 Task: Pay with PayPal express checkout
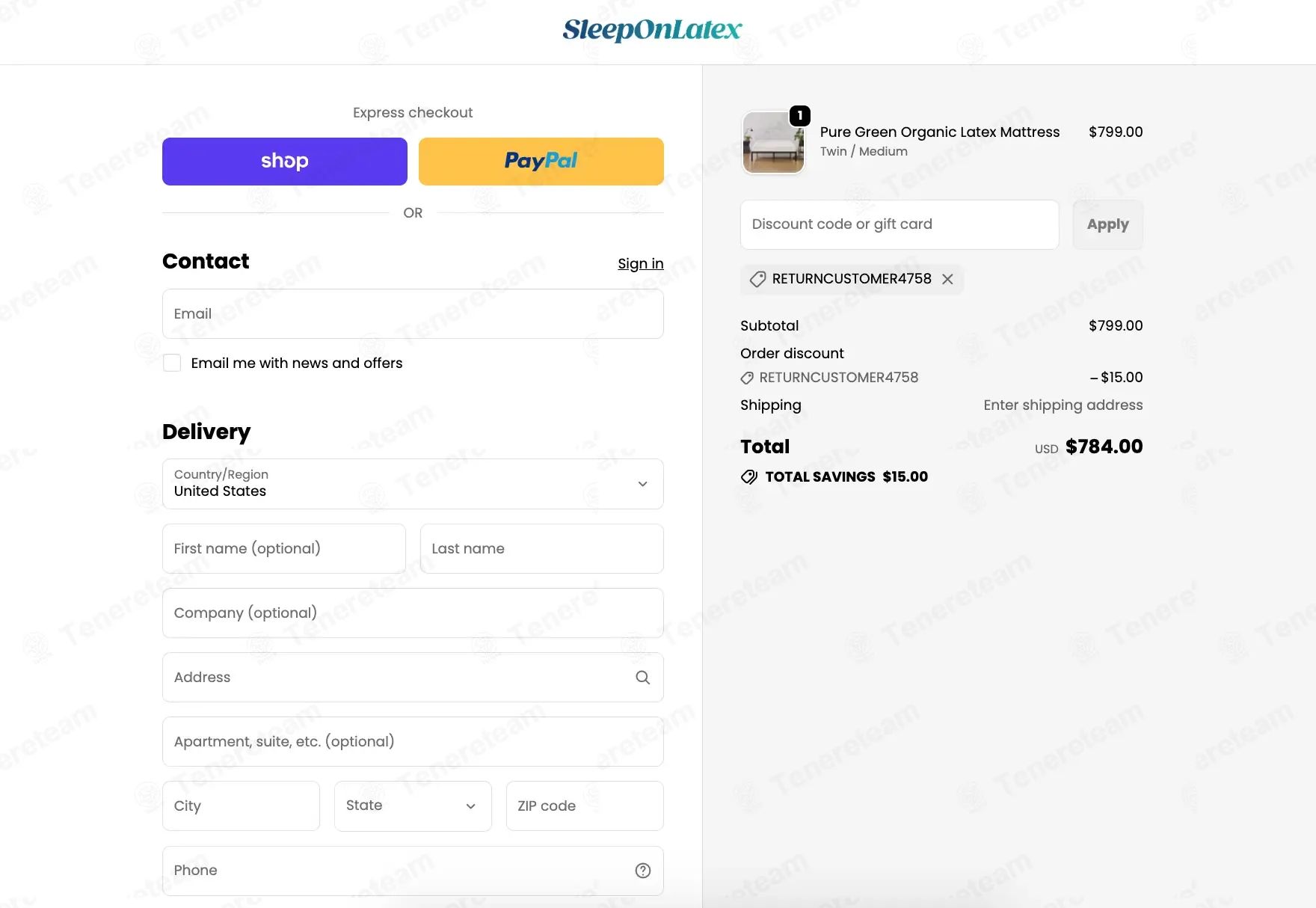(x=541, y=161)
